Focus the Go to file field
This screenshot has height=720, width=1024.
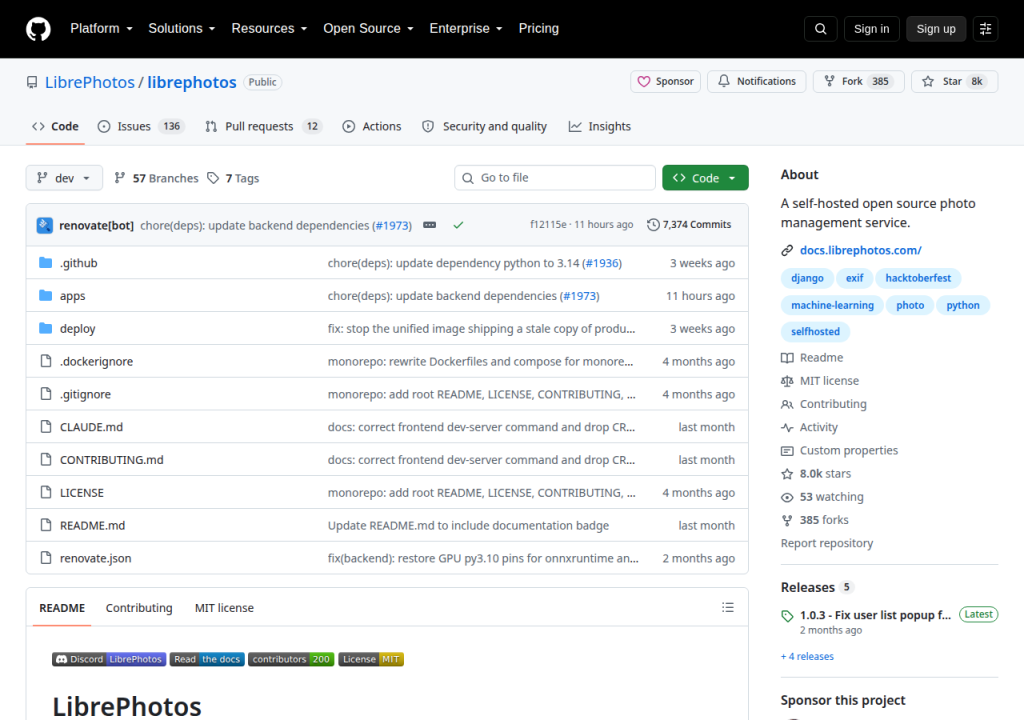[x=554, y=178]
